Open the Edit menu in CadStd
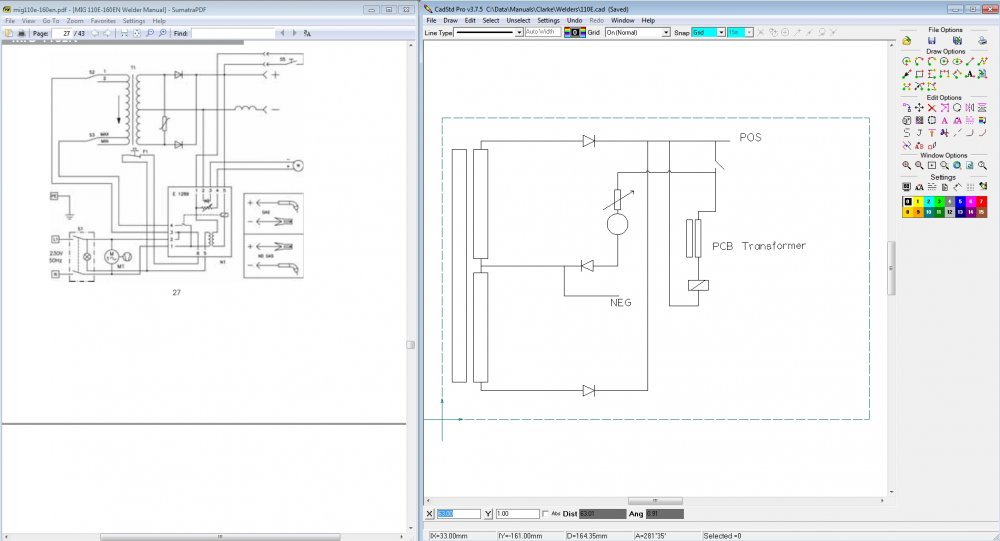 tap(470, 20)
